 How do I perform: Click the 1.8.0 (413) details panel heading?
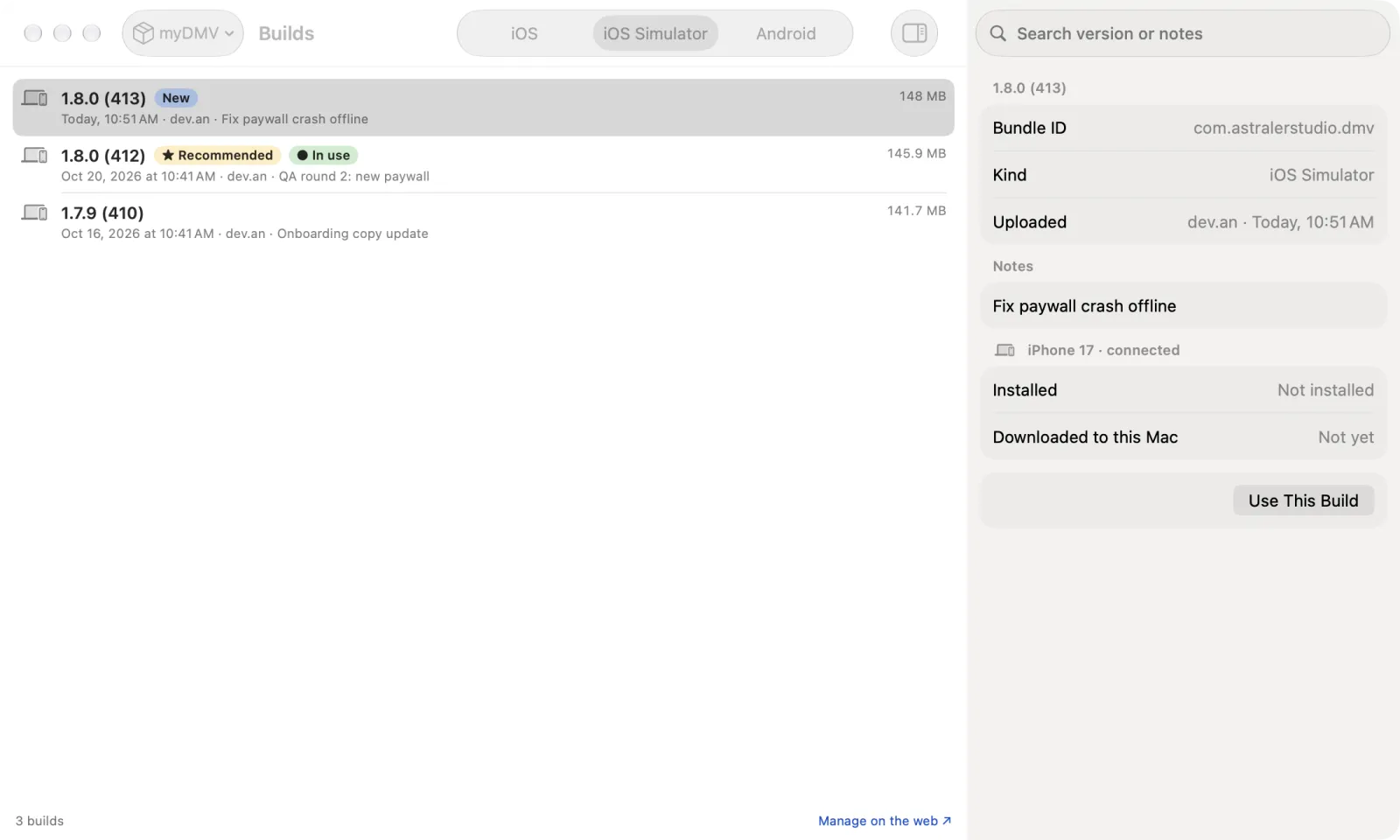pos(1029,88)
